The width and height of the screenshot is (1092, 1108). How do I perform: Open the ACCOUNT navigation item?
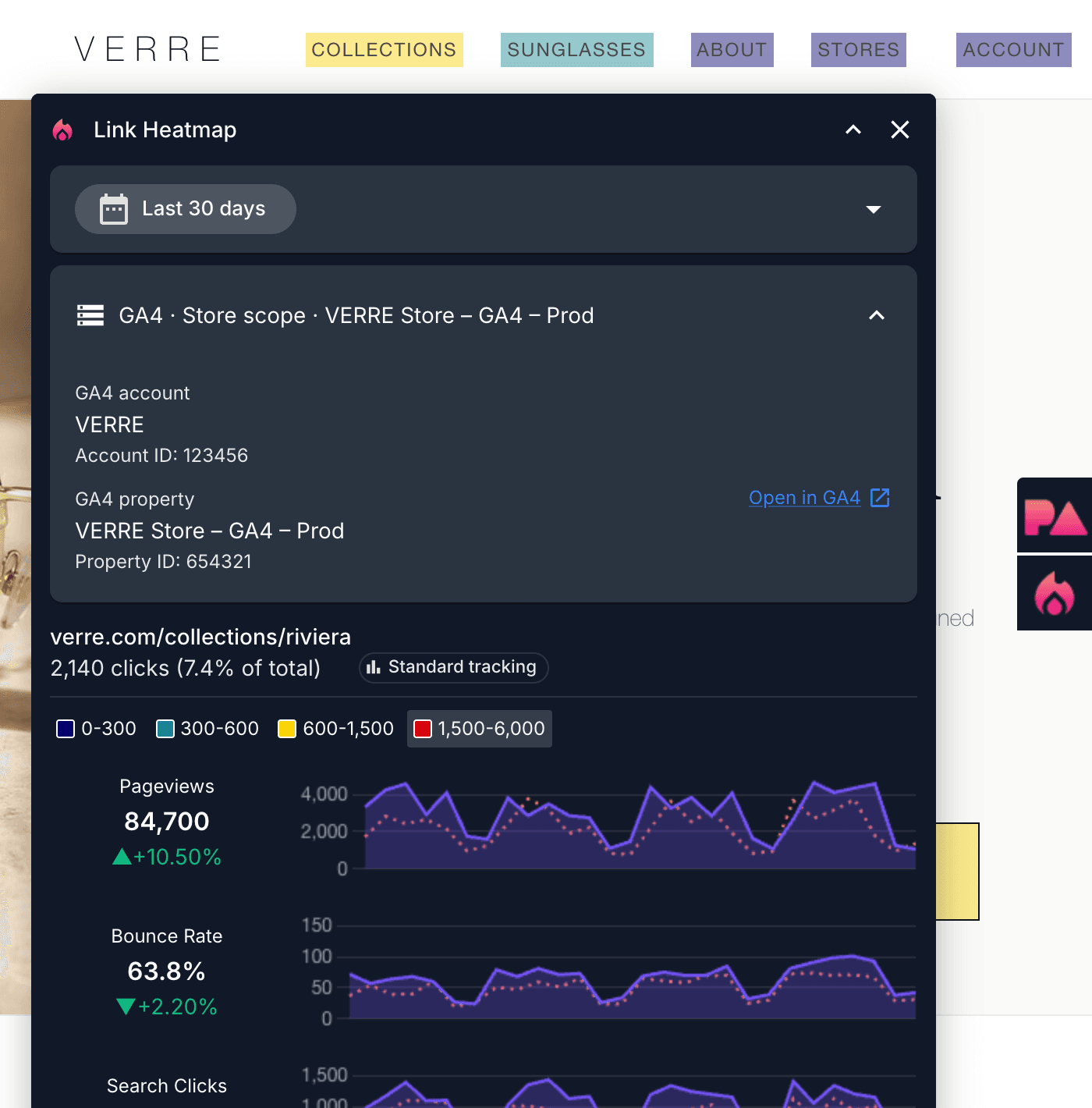point(1013,50)
